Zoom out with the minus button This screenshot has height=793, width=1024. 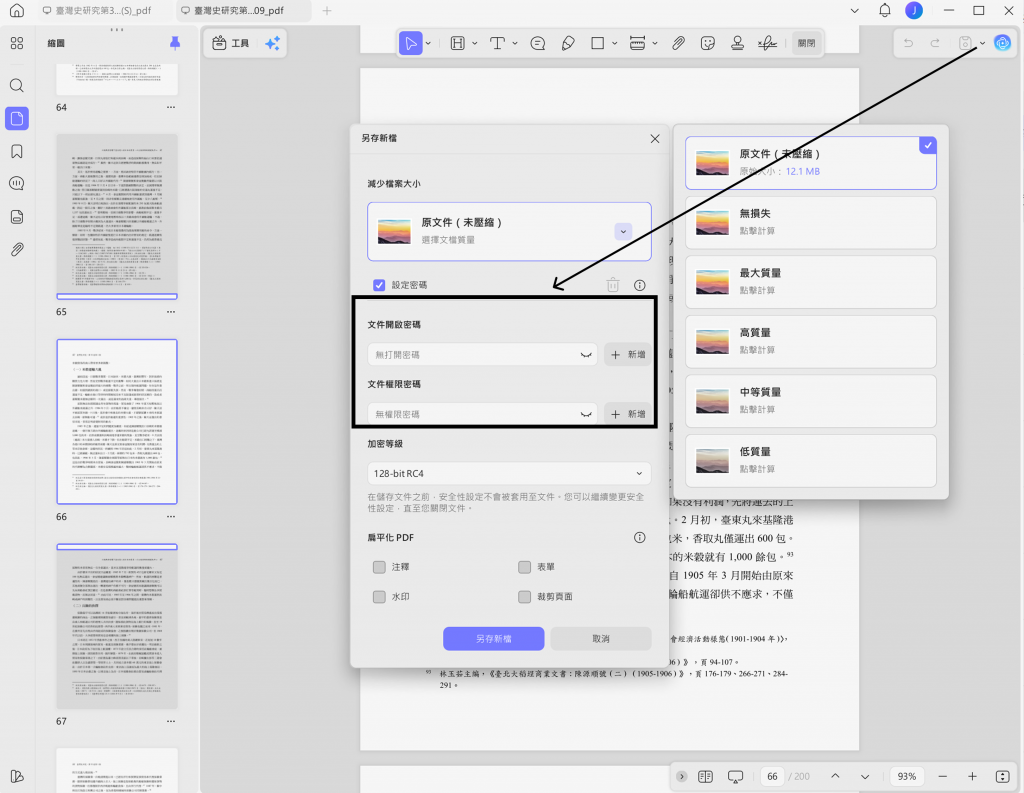coord(942,777)
